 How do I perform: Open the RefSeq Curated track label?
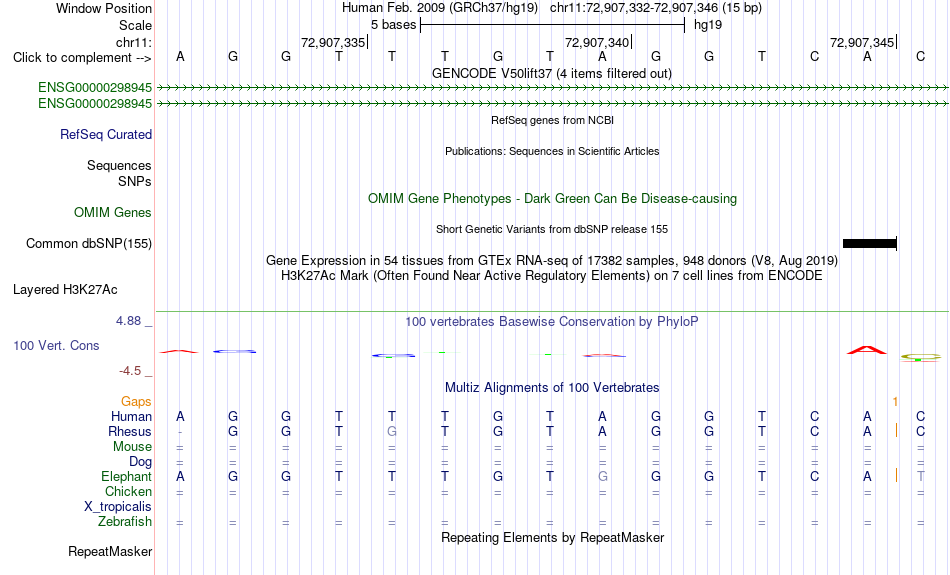106,135
